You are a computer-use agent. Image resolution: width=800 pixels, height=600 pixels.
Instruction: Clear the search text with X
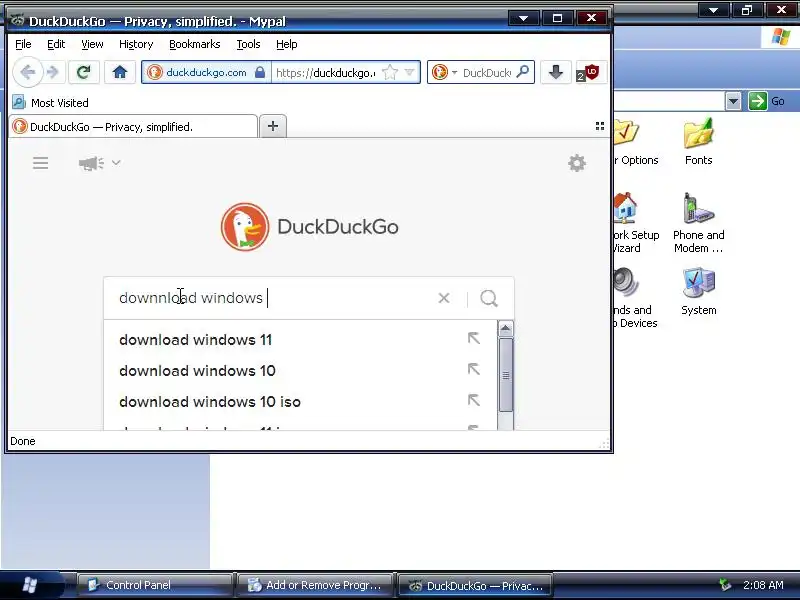click(444, 298)
